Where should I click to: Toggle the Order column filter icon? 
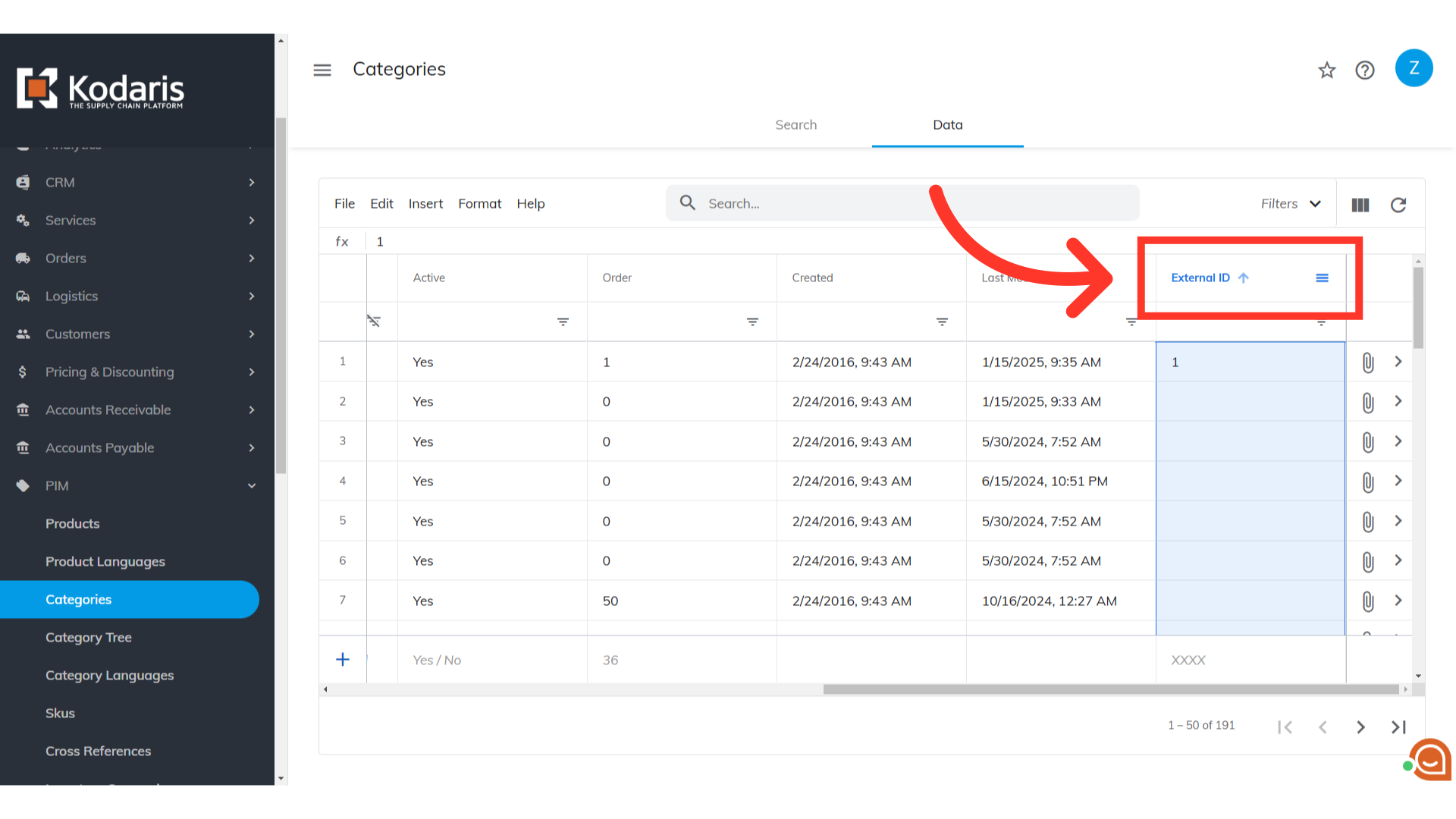point(752,322)
